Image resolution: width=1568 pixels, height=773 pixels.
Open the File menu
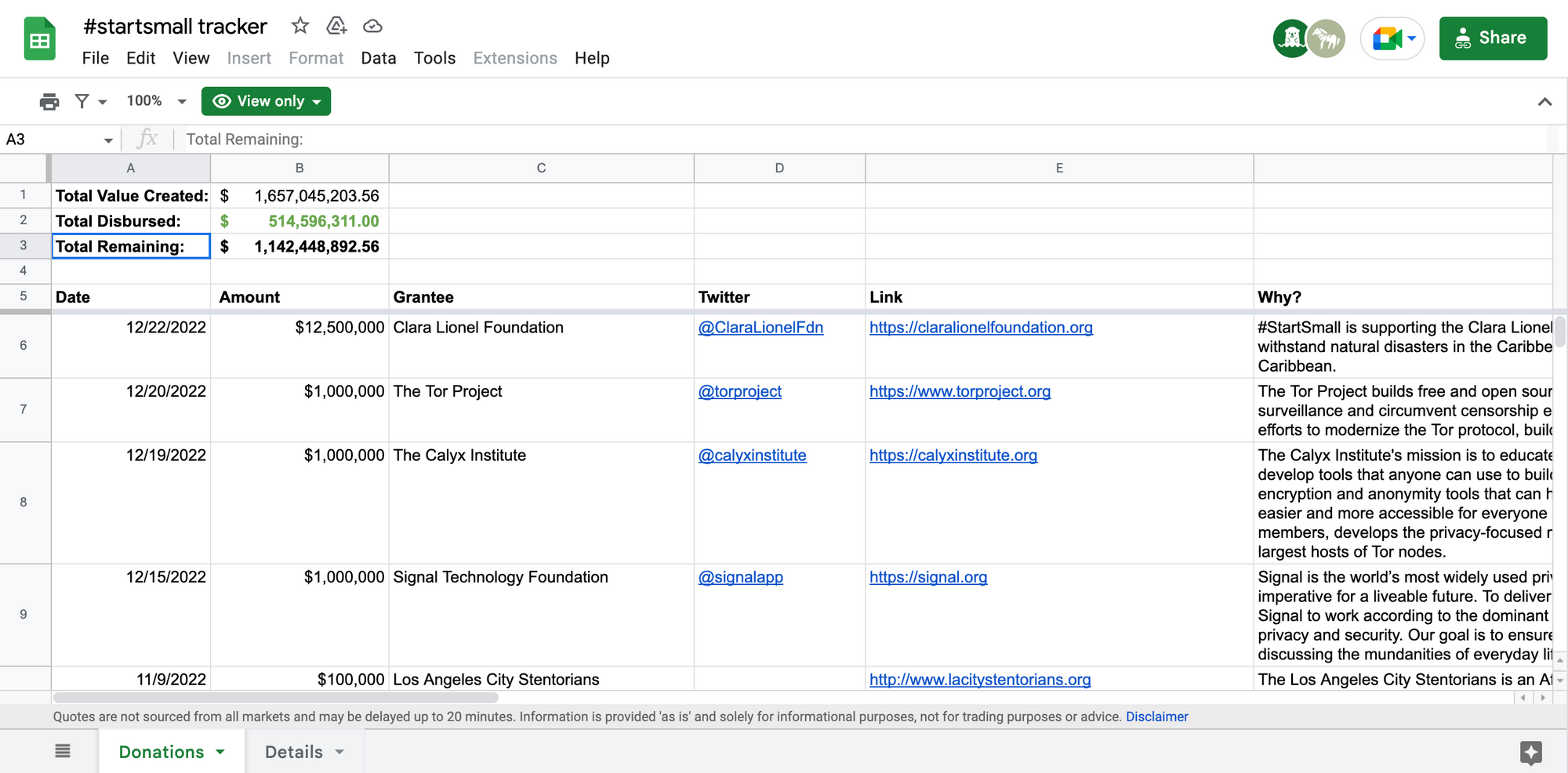click(x=96, y=58)
